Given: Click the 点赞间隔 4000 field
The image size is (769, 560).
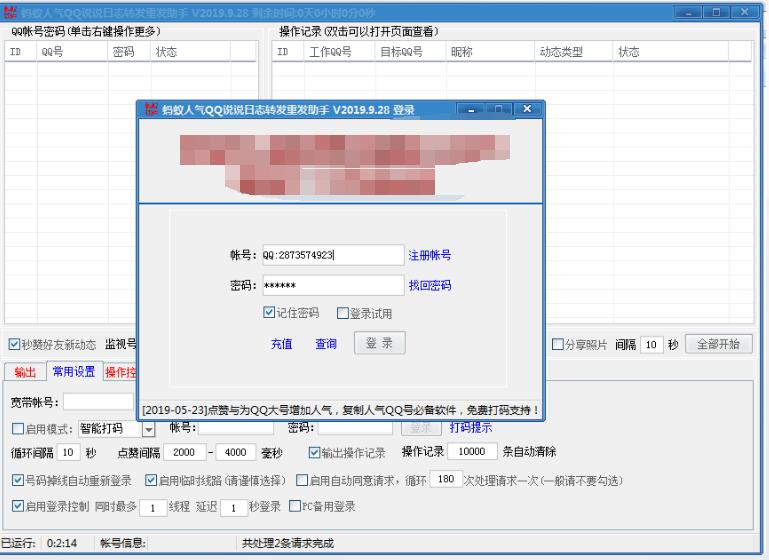Looking at the screenshot, I should coord(236,452).
